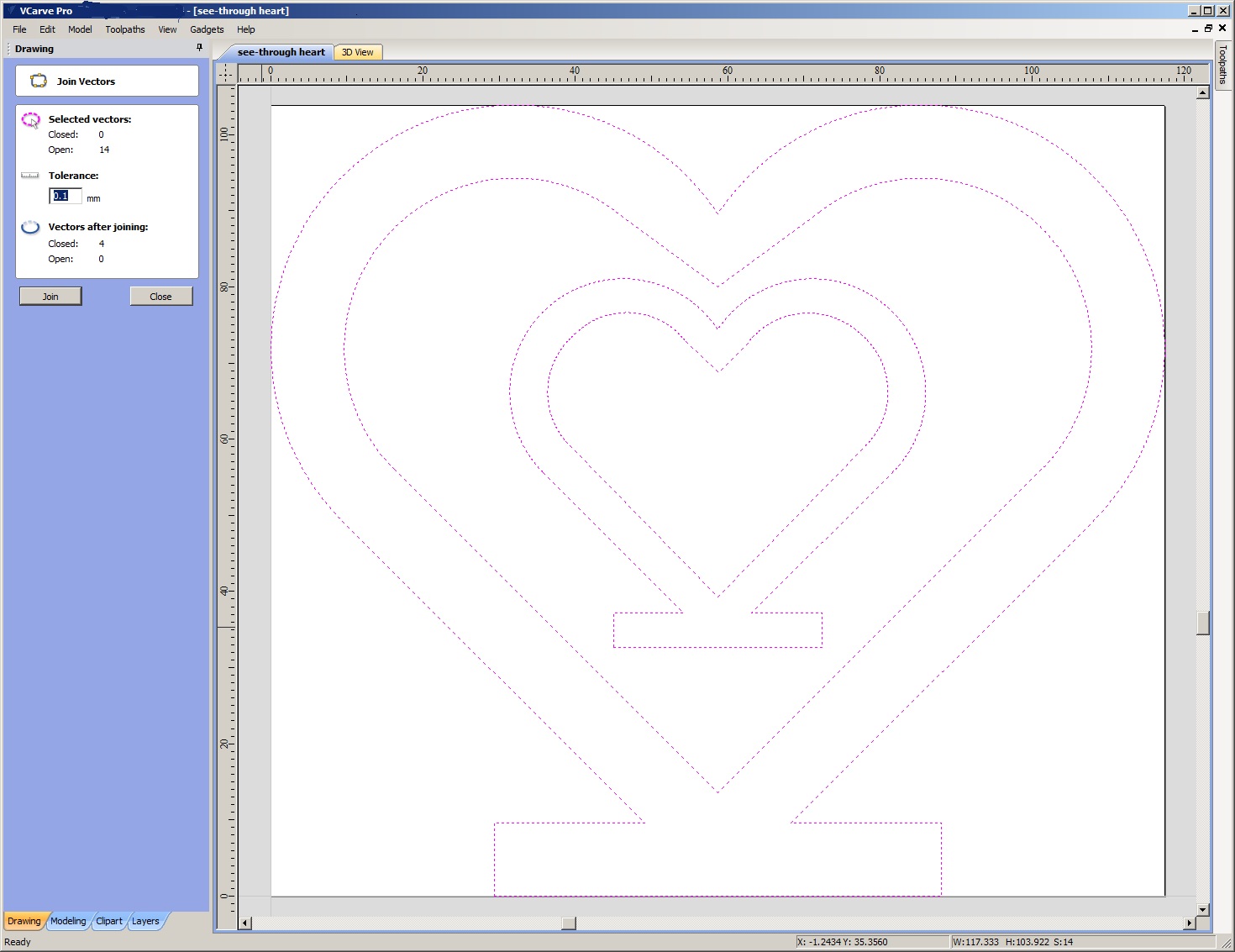
Task: Open the Toolpaths menu
Action: pos(125,29)
